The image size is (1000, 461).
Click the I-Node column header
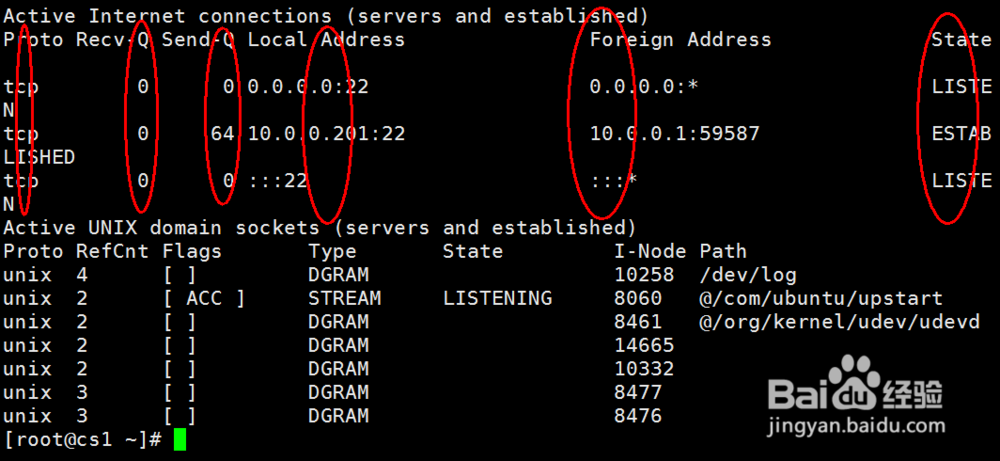click(x=650, y=251)
